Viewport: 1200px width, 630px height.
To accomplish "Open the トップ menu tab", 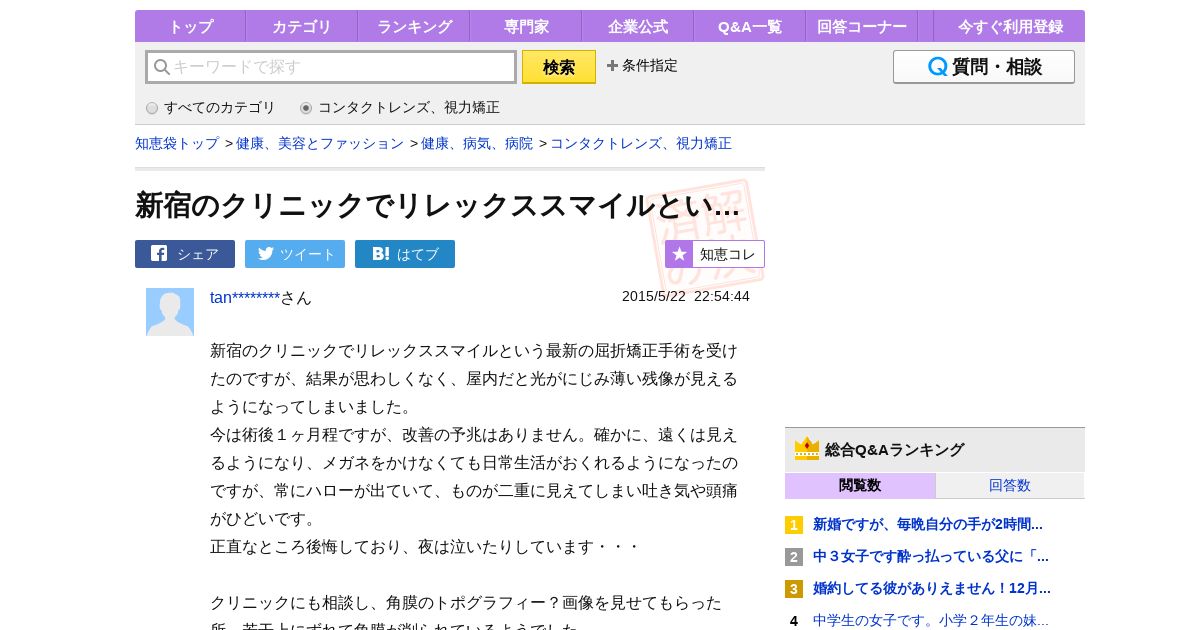I will [190, 26].
